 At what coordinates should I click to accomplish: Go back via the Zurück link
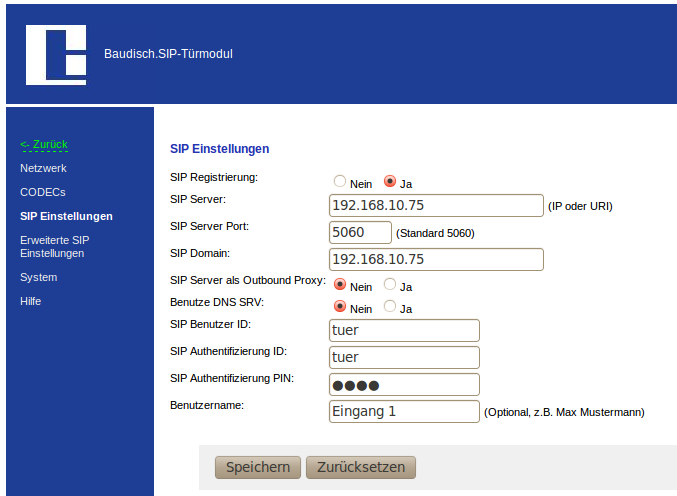pos(44,144)
